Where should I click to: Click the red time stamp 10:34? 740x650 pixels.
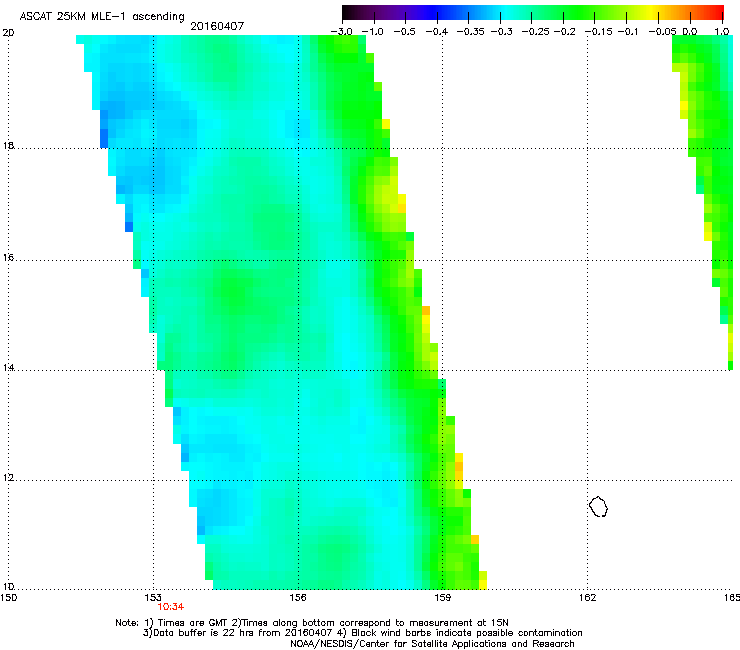coord(171,607)
